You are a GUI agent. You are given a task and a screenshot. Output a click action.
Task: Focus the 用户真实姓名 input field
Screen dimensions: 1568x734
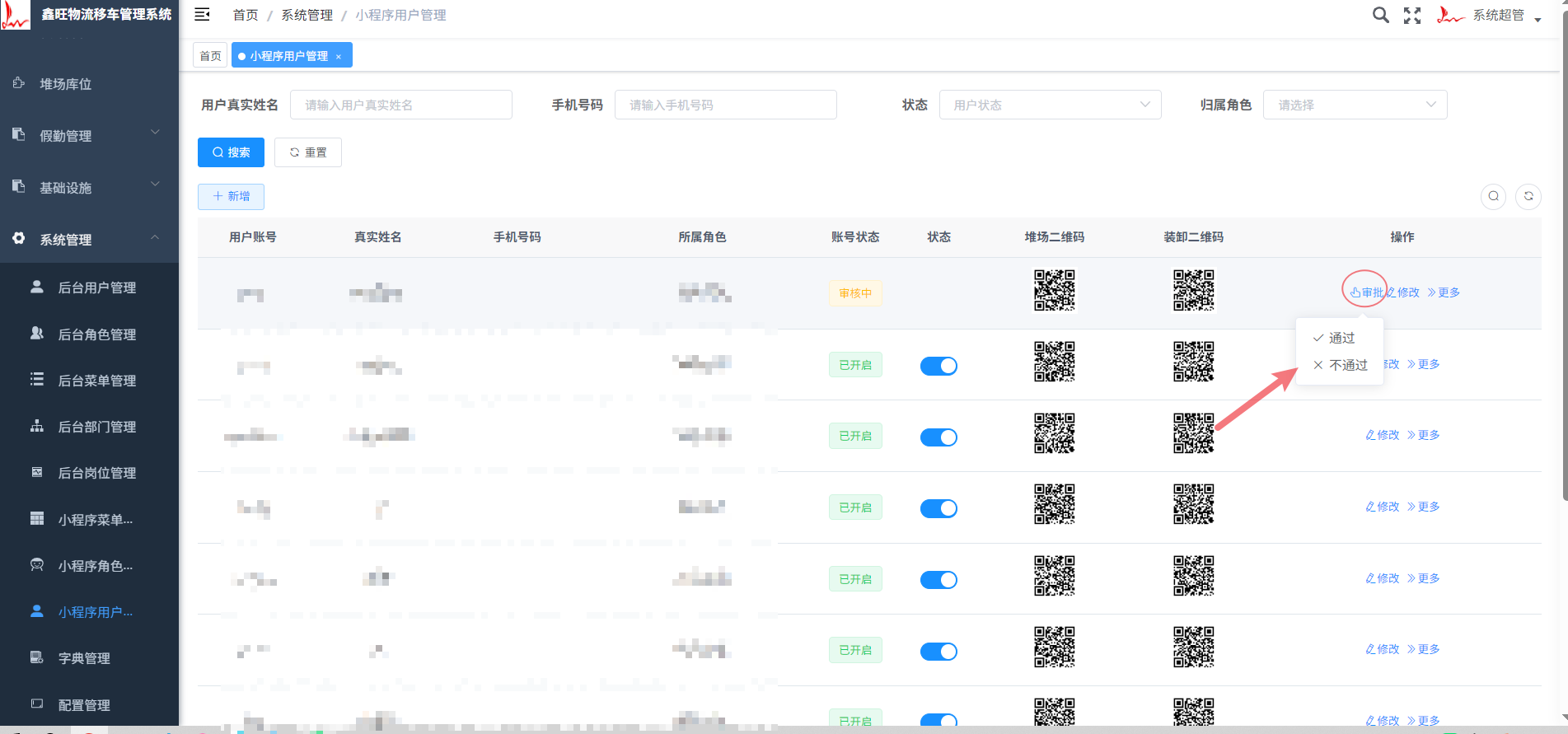tap(401, 105)
